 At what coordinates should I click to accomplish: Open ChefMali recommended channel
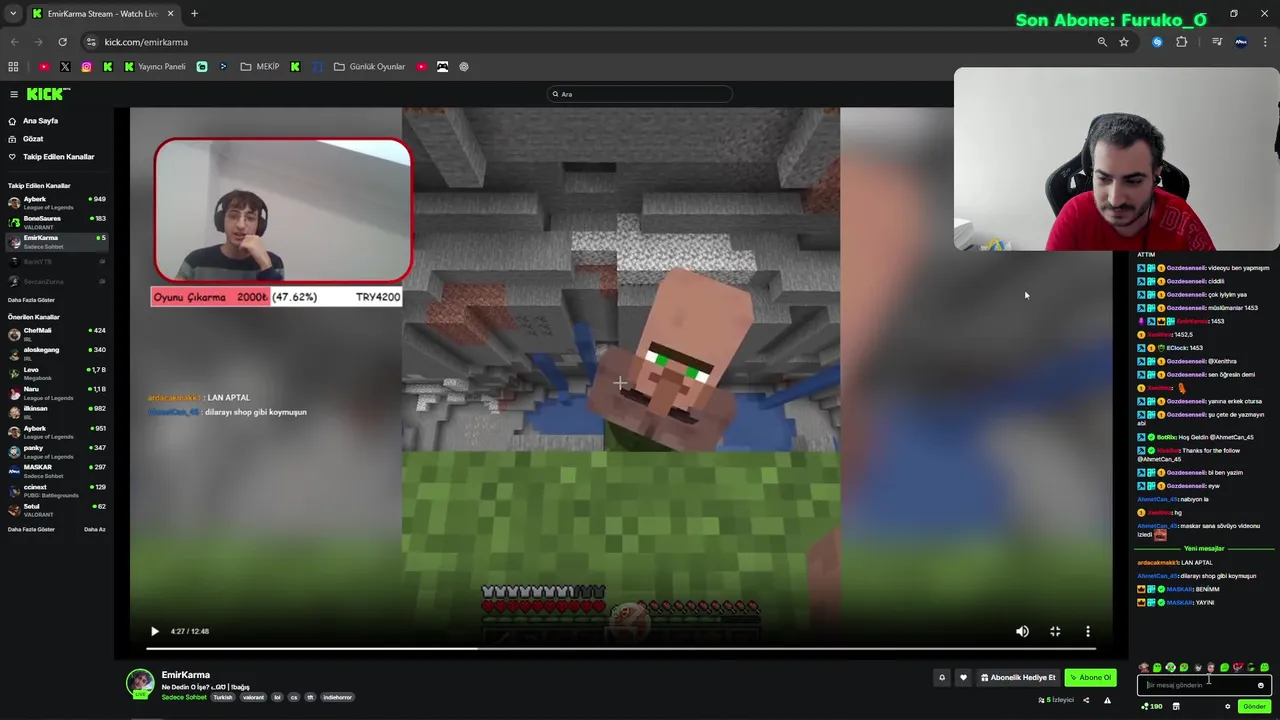click(56, 334)
